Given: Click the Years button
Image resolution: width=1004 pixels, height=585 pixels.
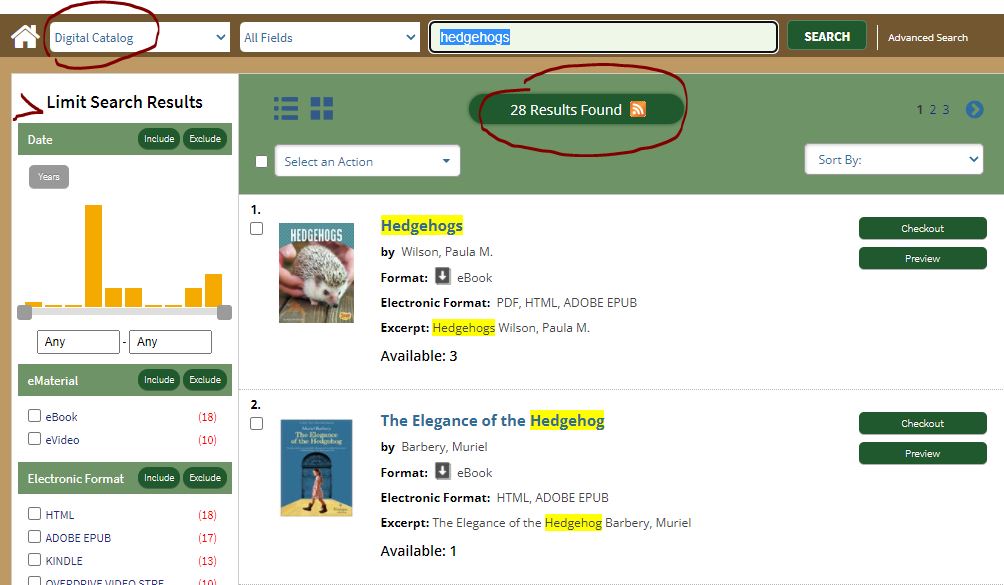Looking at the screenshot, I should coord(49,177).
